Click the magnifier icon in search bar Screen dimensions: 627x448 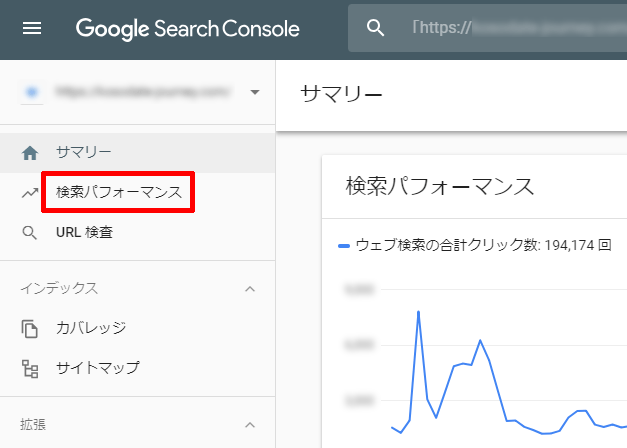(x=375, y=28)
